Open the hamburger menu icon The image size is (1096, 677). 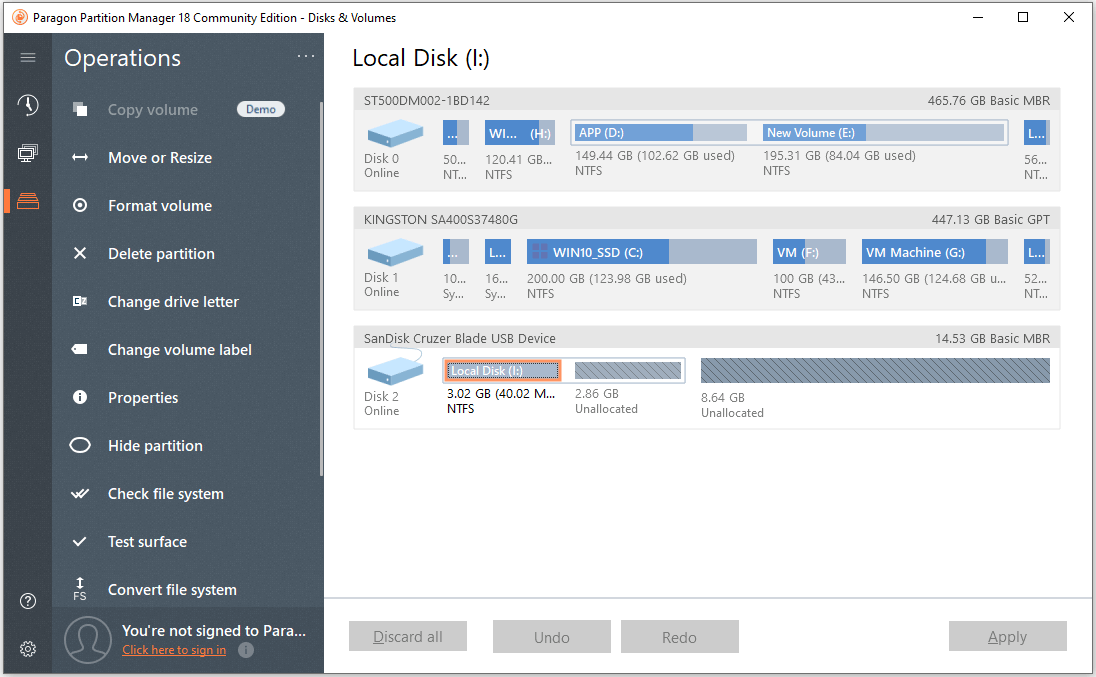pos(28,57)
